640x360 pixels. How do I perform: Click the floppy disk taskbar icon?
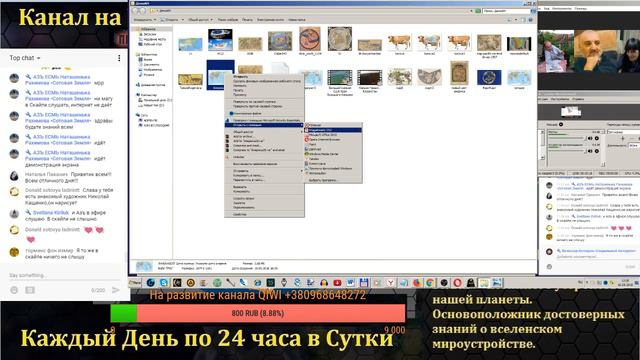(364, 282)
